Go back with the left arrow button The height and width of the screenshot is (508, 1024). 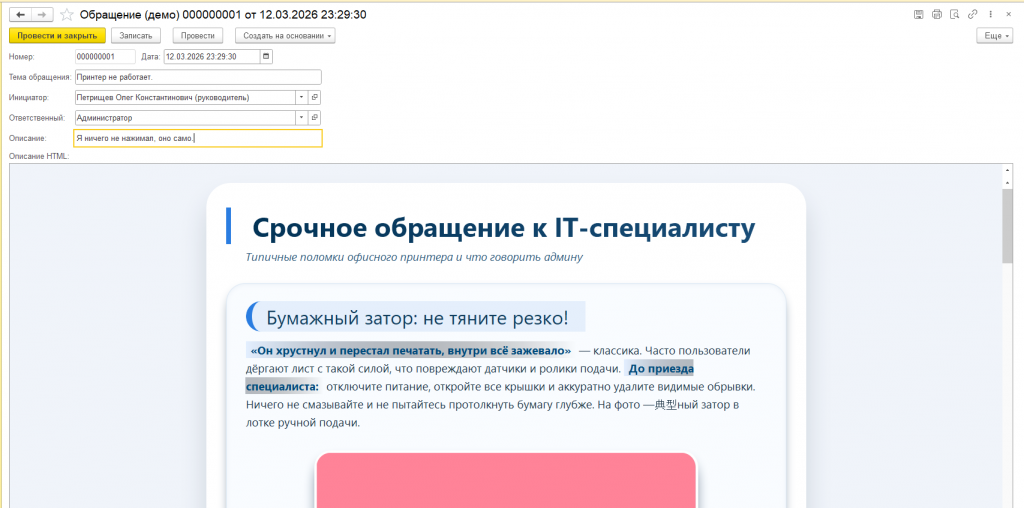point(20,15)
